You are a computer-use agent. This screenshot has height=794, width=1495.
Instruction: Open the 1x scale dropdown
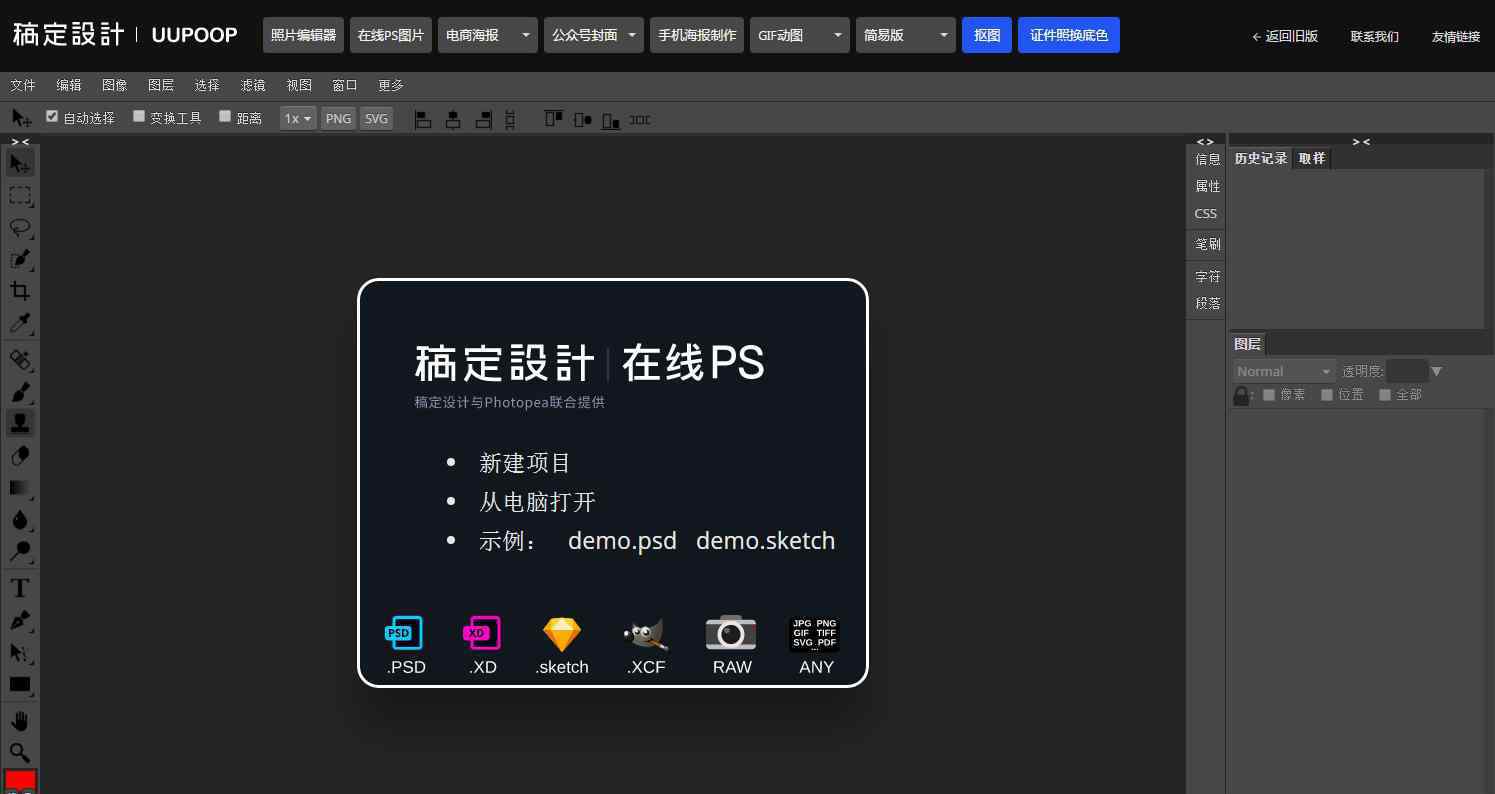click(298, 118)
